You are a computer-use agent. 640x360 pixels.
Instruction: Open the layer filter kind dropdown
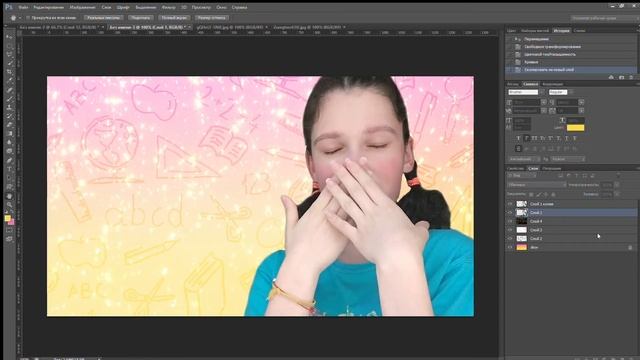[522, 176]
